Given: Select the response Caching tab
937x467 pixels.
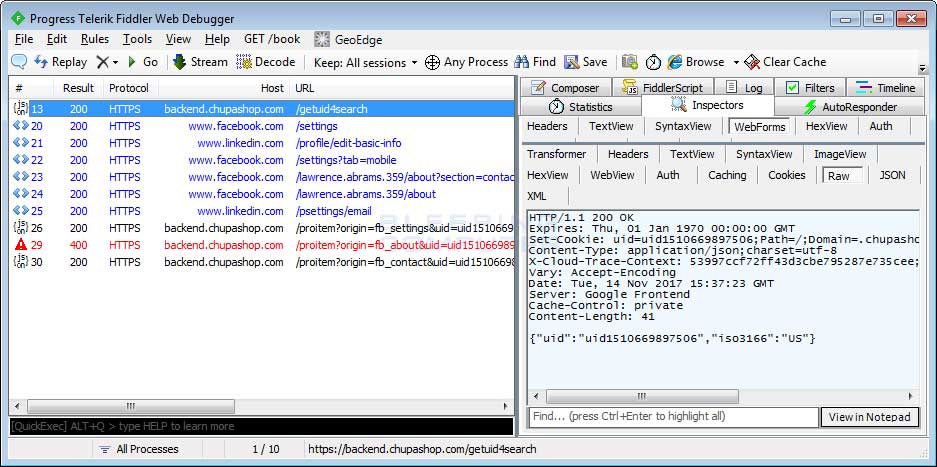Looking at the screenshot, I should (727, 175).
